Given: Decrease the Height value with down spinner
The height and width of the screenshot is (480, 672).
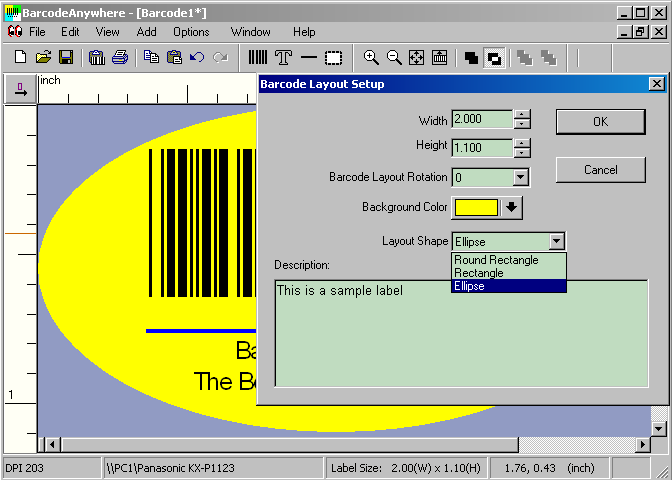Looking at the screenshot, I should point(522,153).
